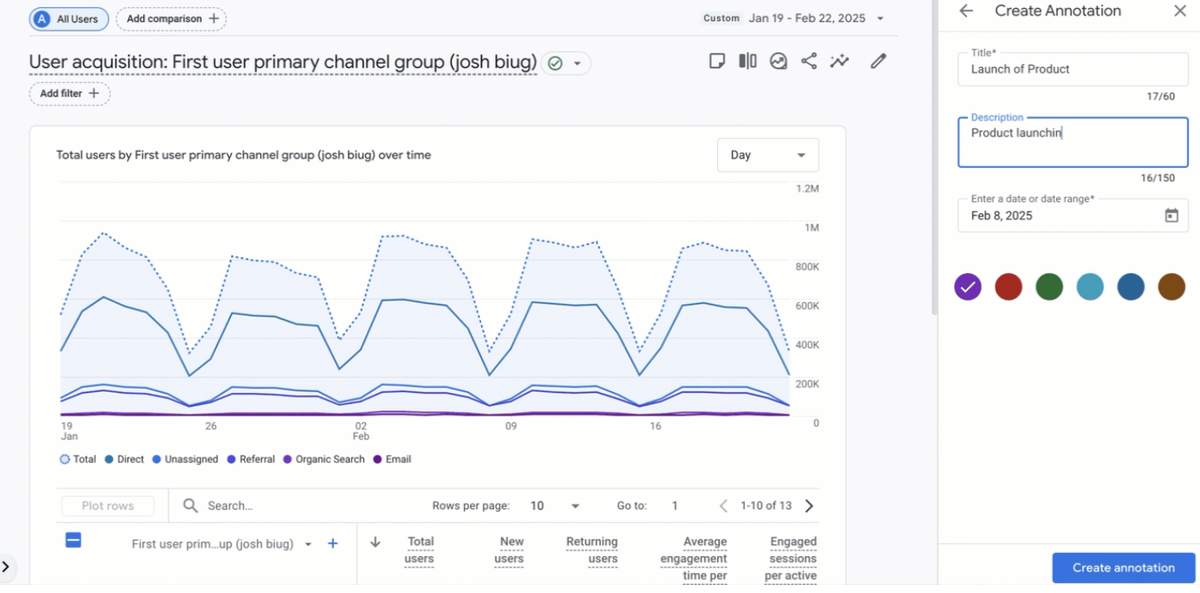This screenshot has width=1200, height=593.
Task: Open the edit comparisons columns icon
Action: pyautogui.click(x=747, y=61)
